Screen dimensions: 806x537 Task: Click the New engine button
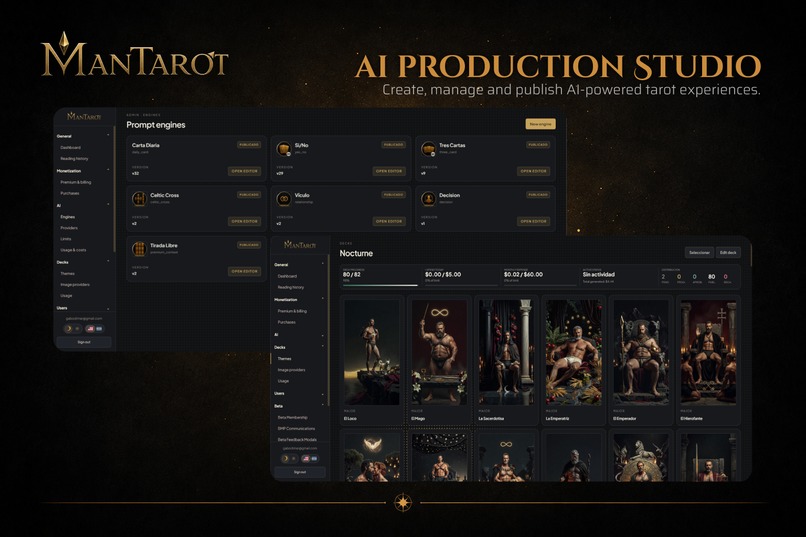pos(540,124)
